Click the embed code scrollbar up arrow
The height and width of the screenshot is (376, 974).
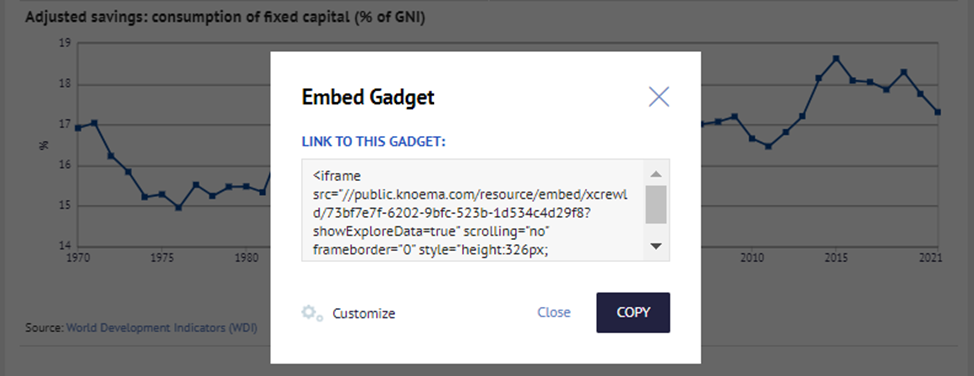(x=656, y=174)
